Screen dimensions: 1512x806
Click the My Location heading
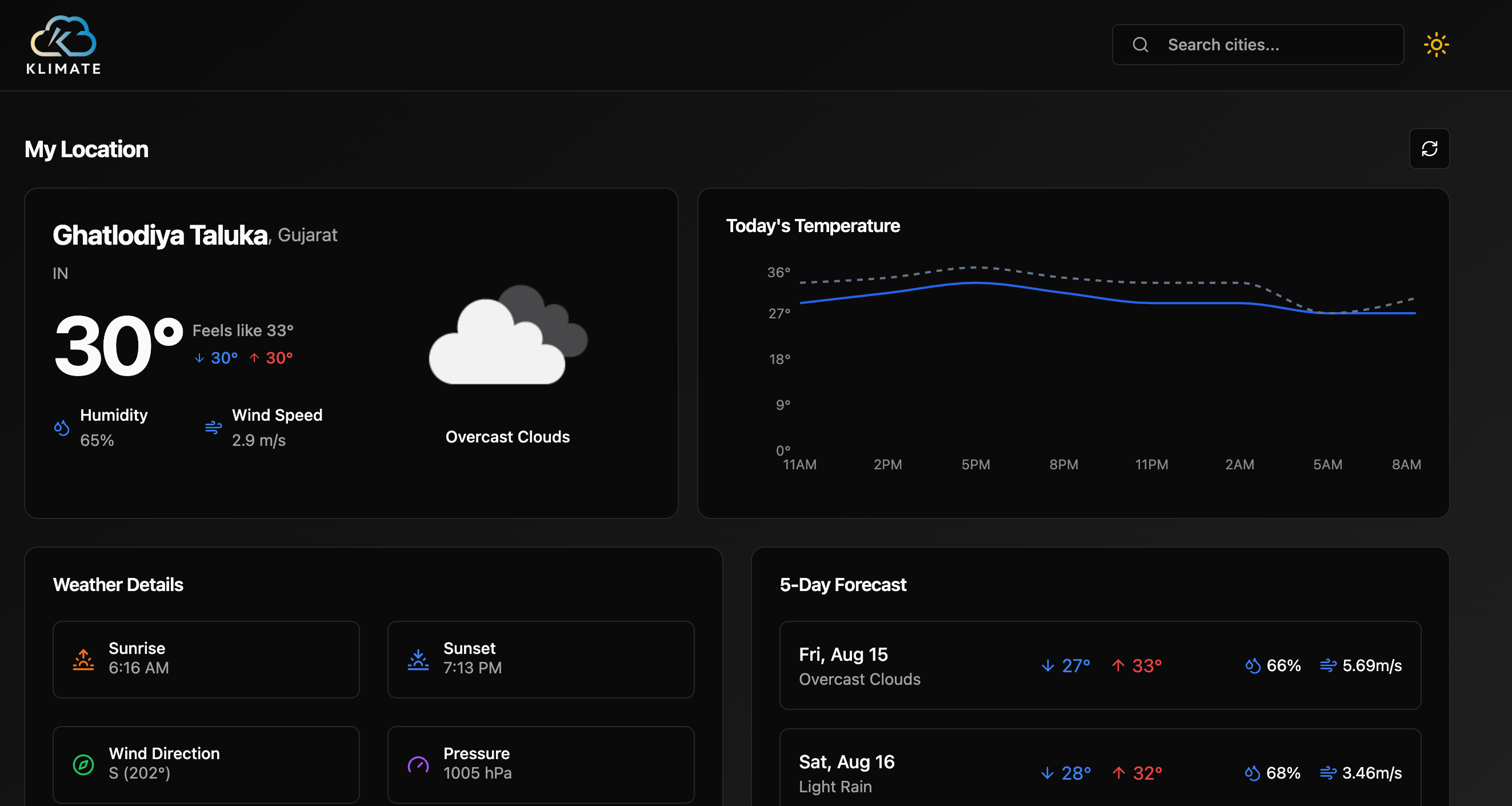[x=86, y=149]
